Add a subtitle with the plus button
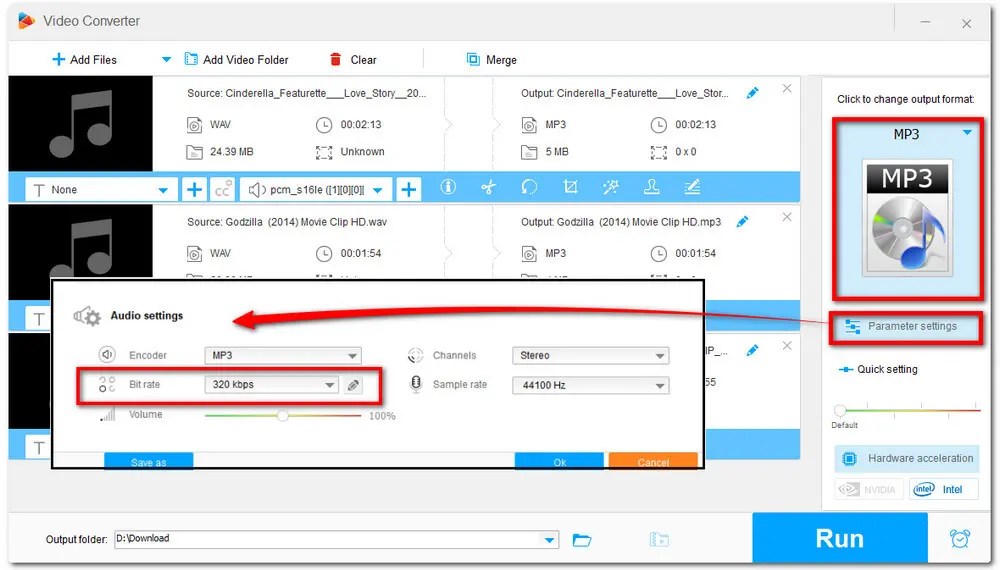This screenshot has width=1000, height=570. click(x=195, y=190)
